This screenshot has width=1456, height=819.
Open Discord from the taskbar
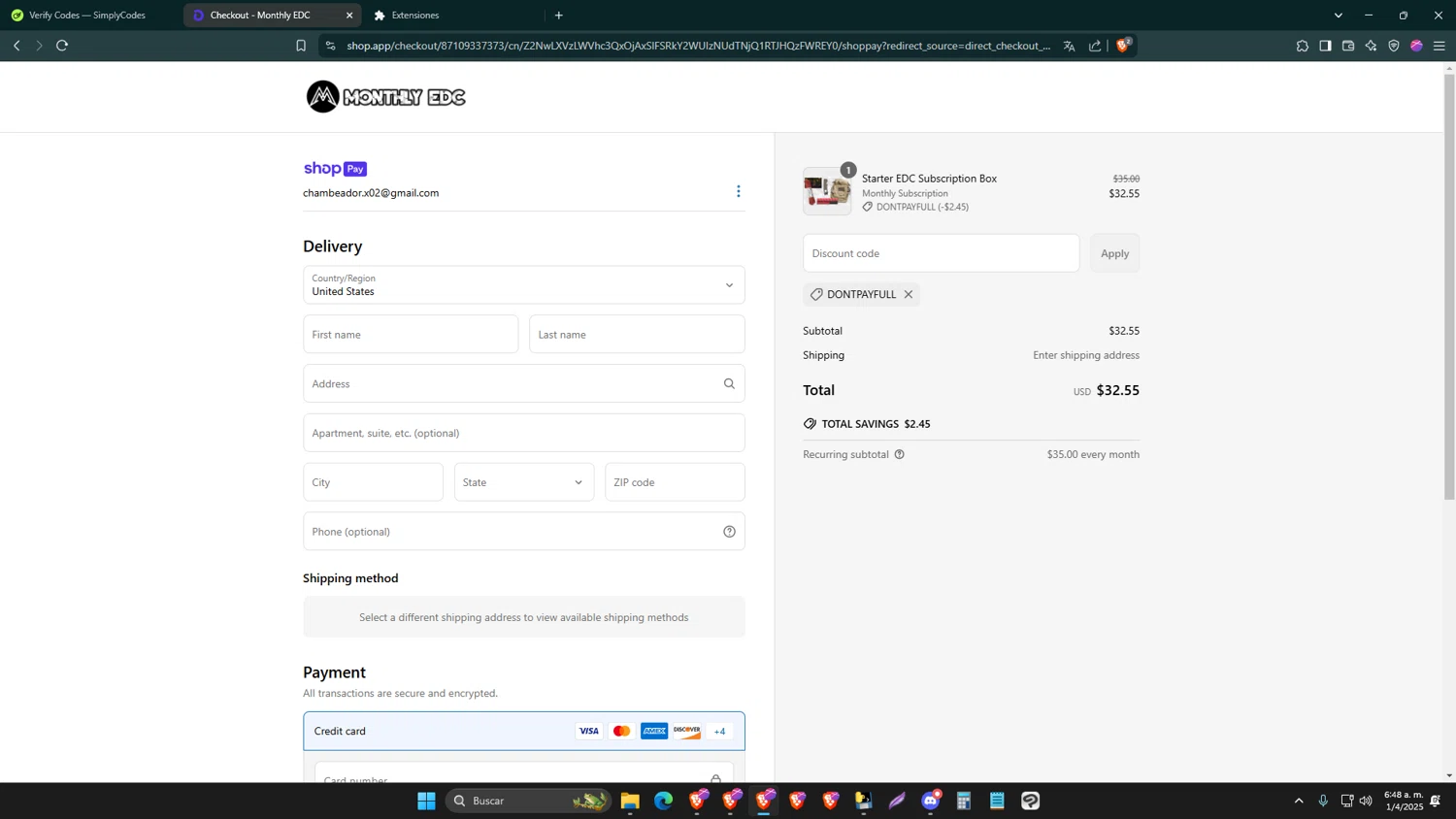pyautogui.click(x=931, y=801)
